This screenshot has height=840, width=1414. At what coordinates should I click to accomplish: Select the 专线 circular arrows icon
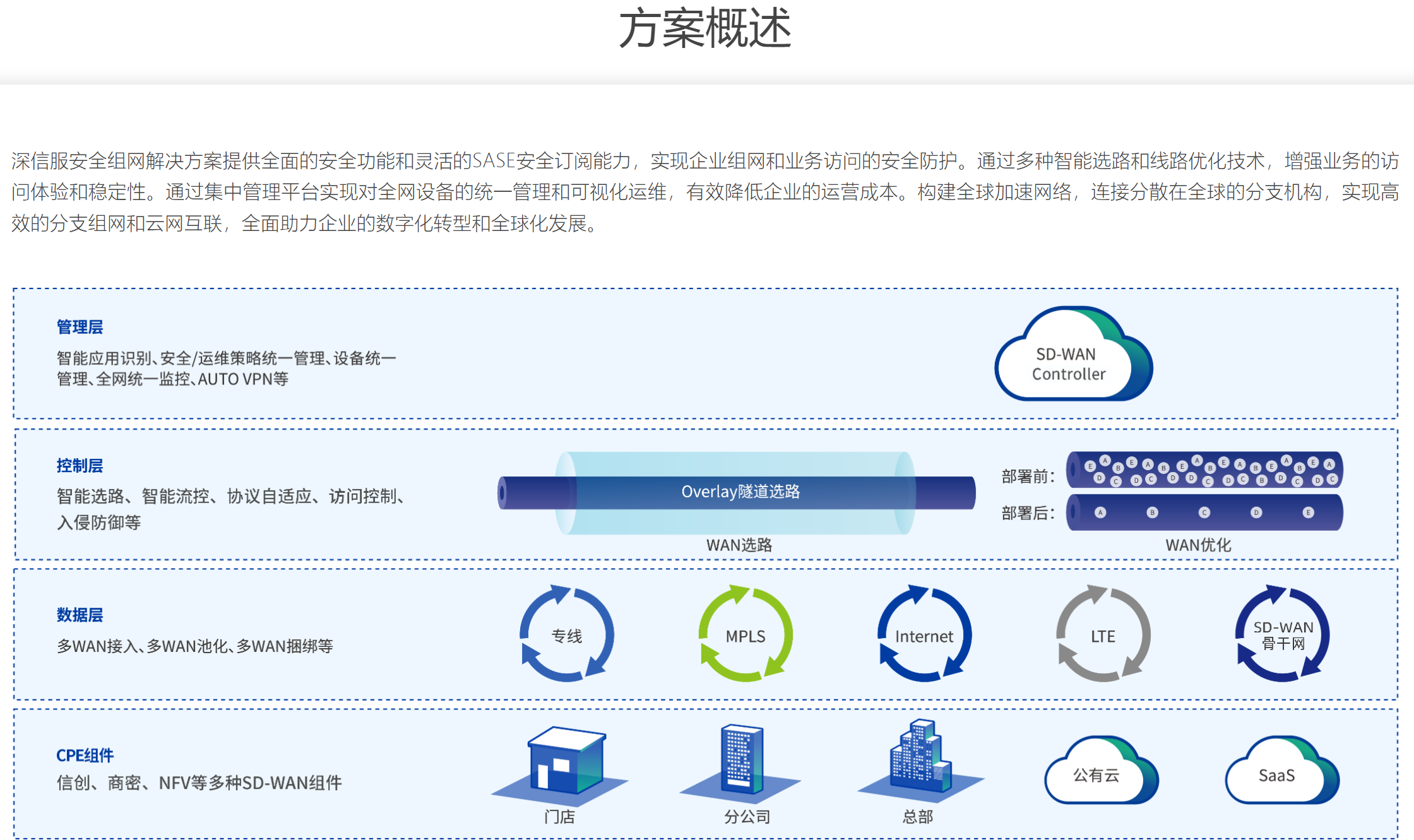pos(566,634)
